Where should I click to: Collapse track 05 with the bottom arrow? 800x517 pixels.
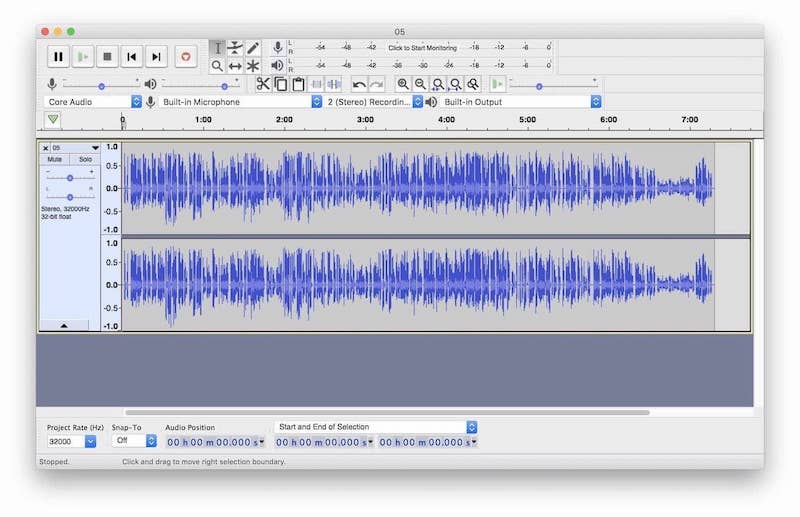point(64,326)
